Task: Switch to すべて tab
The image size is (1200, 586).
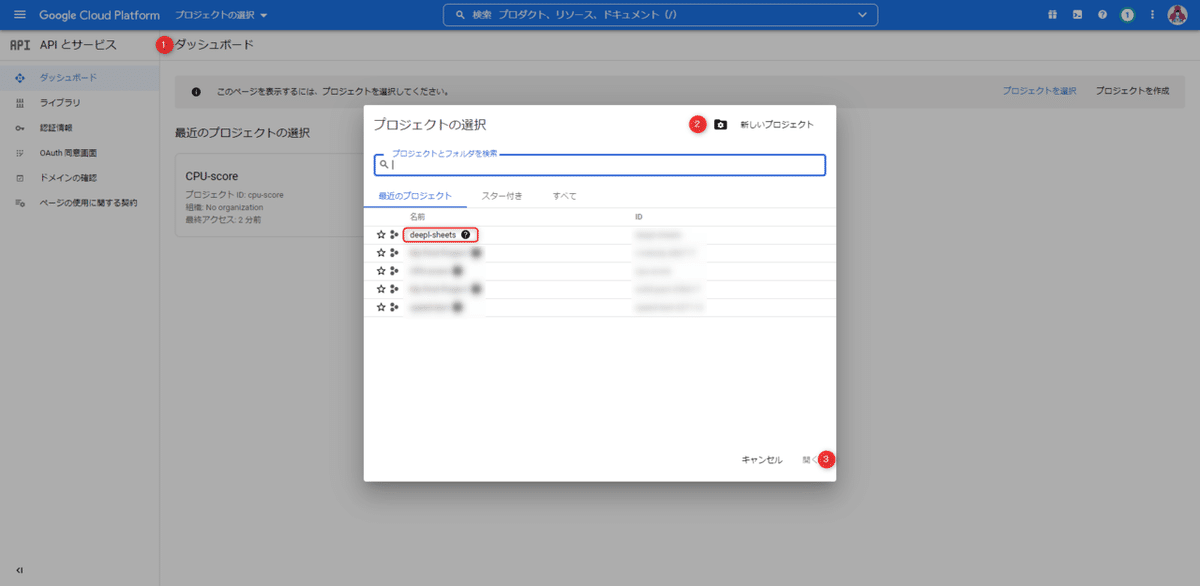Action: tap(564, 196)
